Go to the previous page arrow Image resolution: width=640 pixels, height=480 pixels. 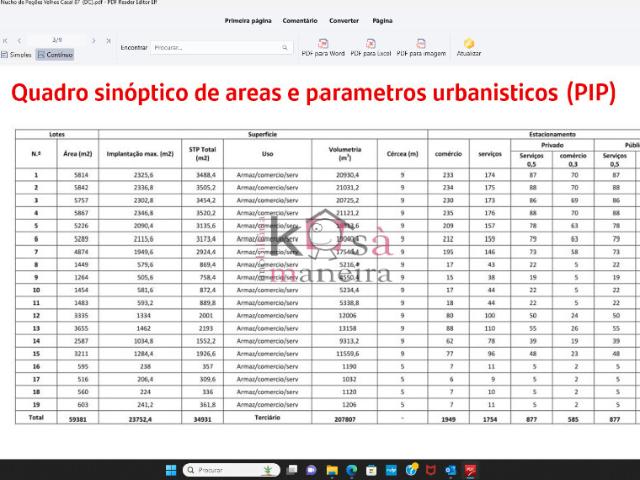(x=19, y=41)
